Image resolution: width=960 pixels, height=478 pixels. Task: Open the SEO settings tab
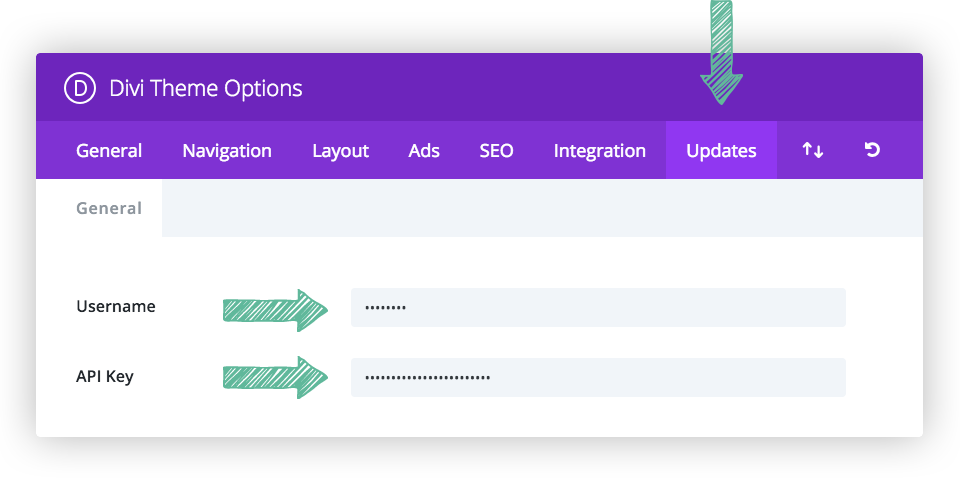point(496,151)
